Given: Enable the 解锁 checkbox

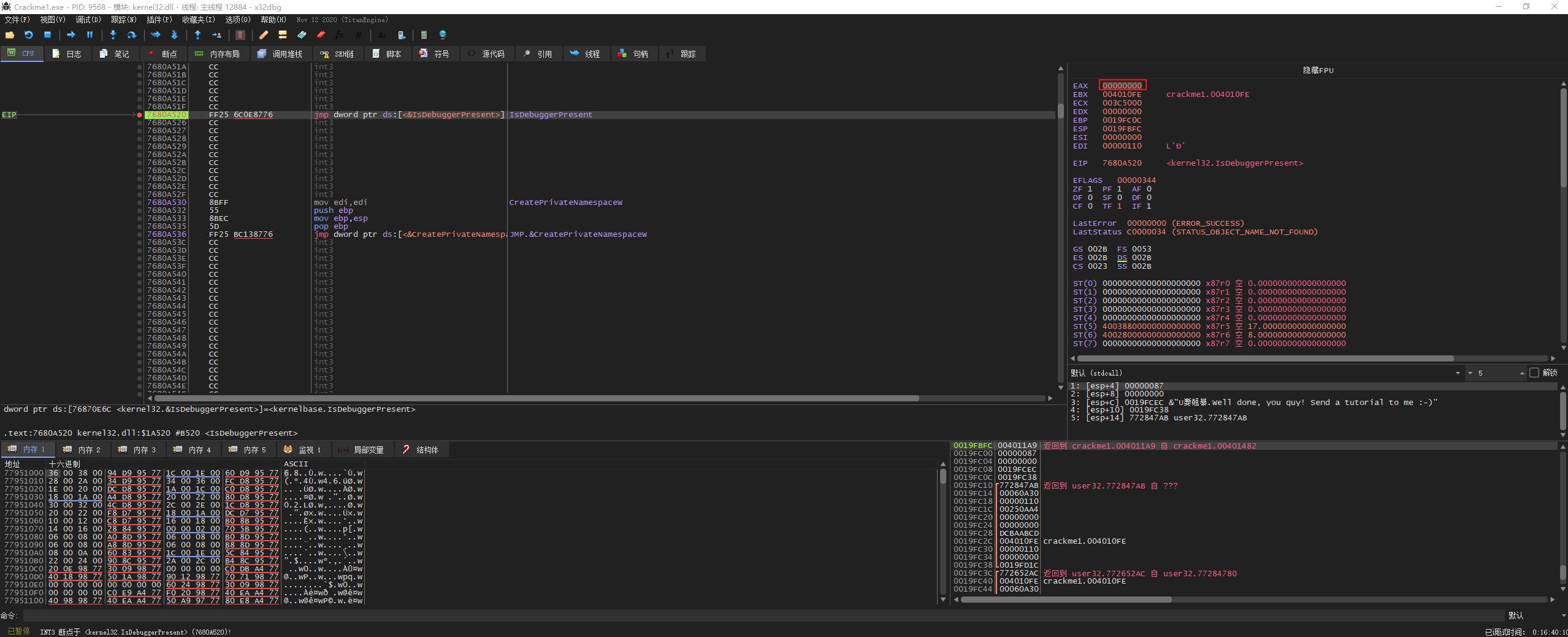Looking at the screenshot, I should (1534, 373).
